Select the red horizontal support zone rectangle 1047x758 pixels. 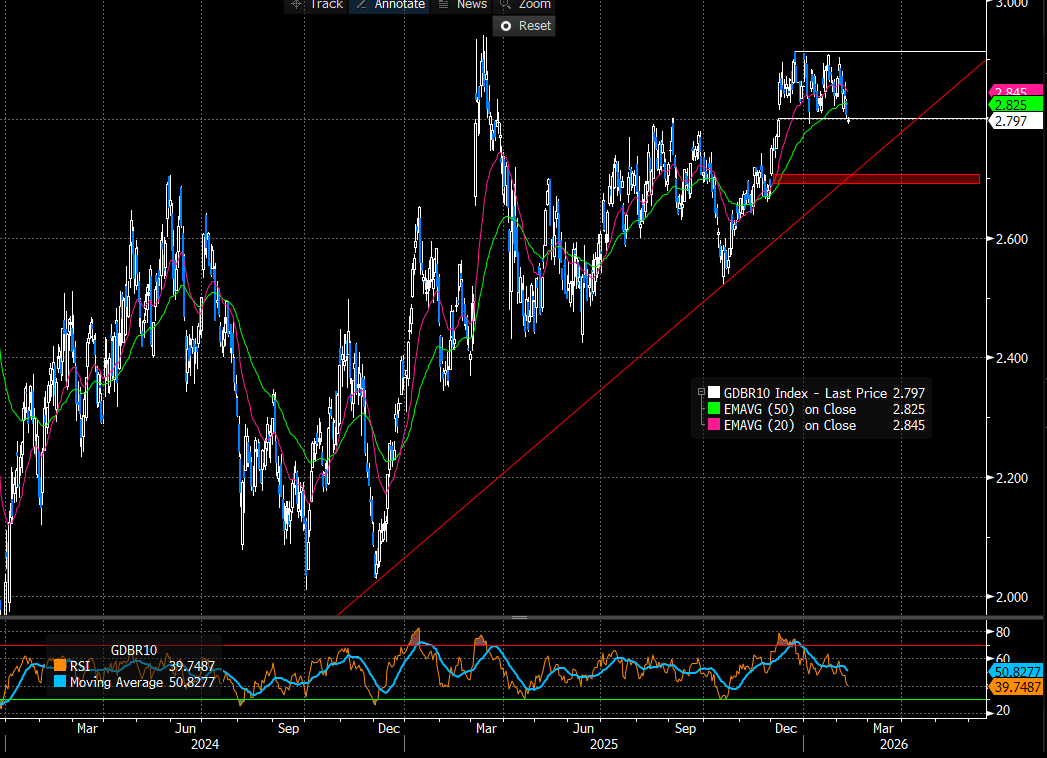tap(875, 179)
